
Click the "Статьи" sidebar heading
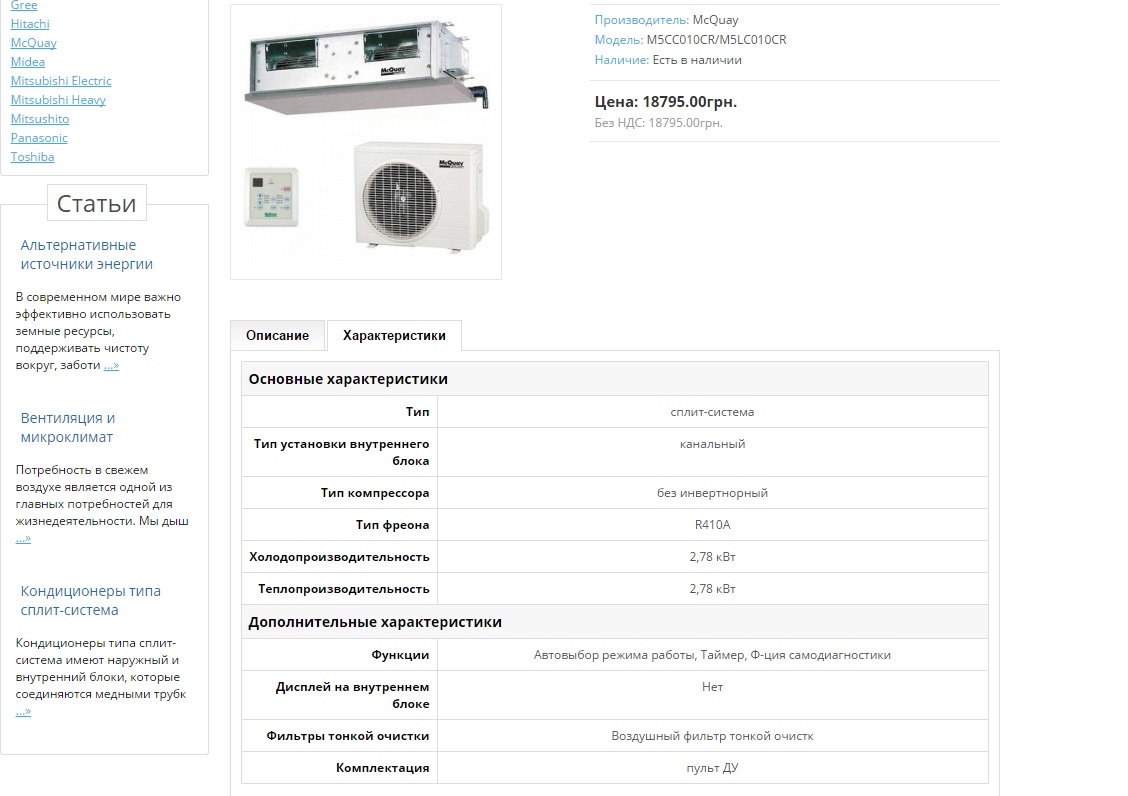[x=96, y=204]
